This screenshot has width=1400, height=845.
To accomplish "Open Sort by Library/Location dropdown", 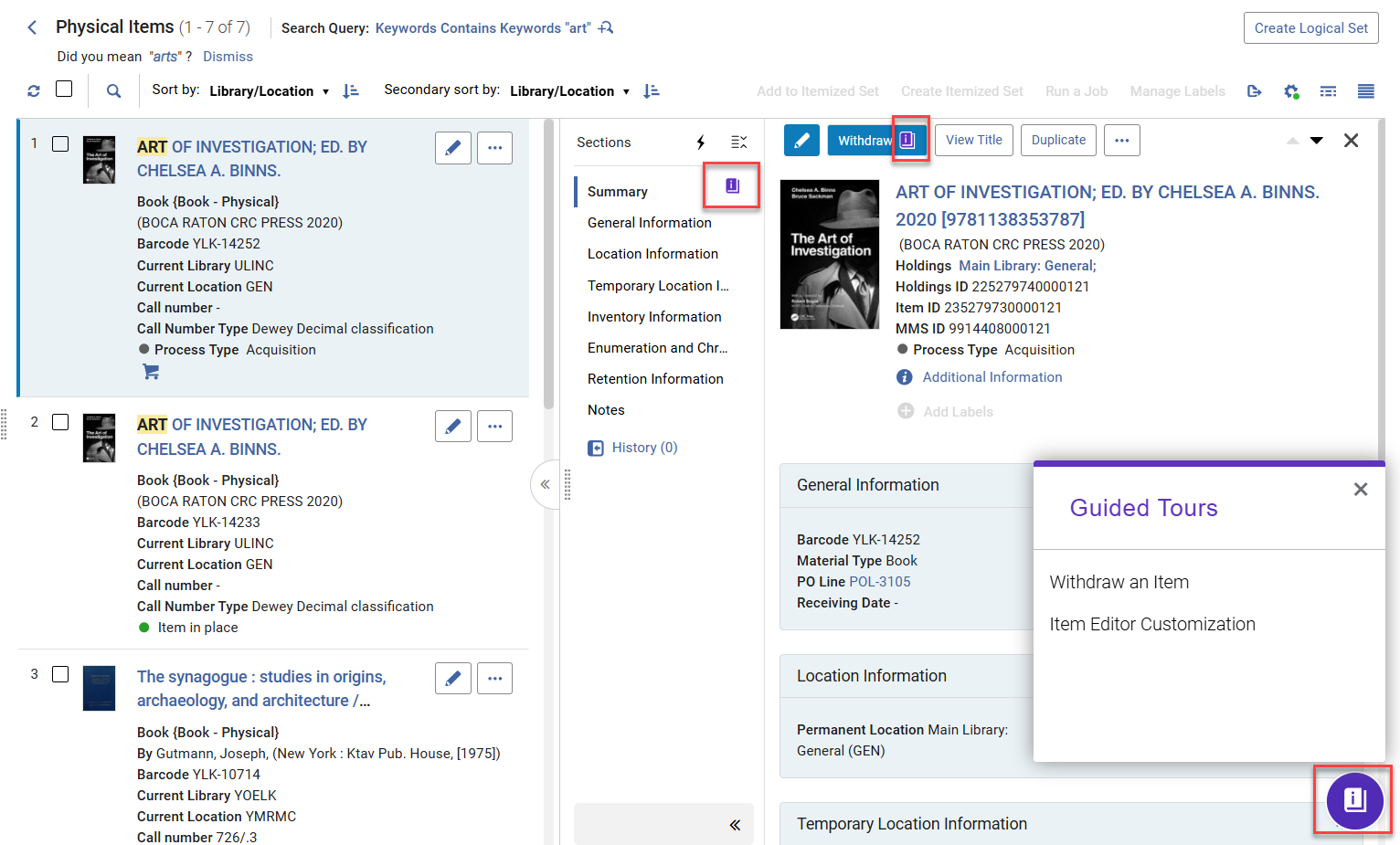I will click(269, 91).
